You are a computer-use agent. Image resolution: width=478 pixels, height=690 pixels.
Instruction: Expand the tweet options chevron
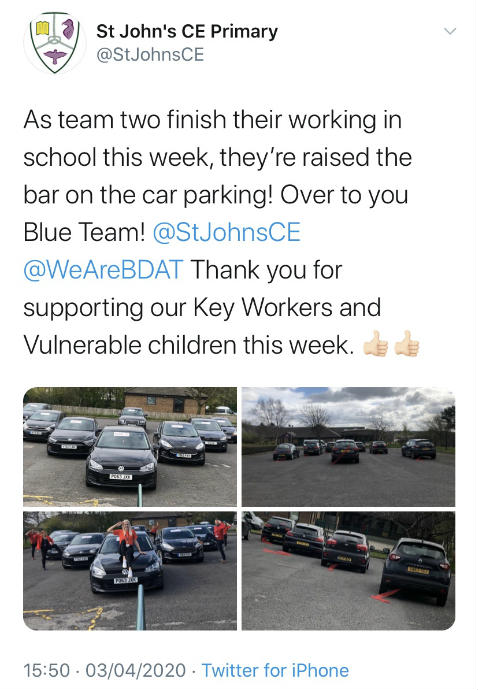pos(450,32)
